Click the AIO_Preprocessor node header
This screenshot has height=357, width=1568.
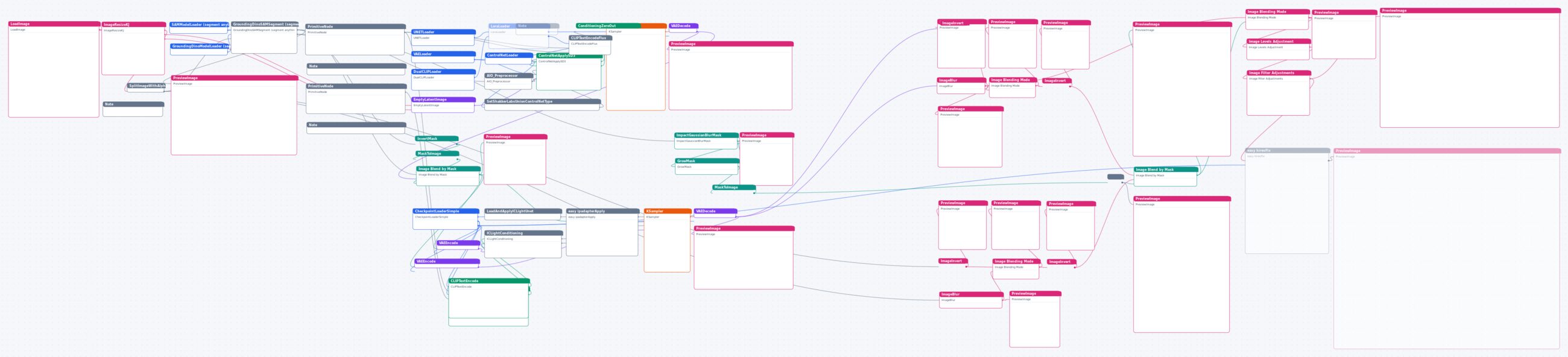coord(509,76)
